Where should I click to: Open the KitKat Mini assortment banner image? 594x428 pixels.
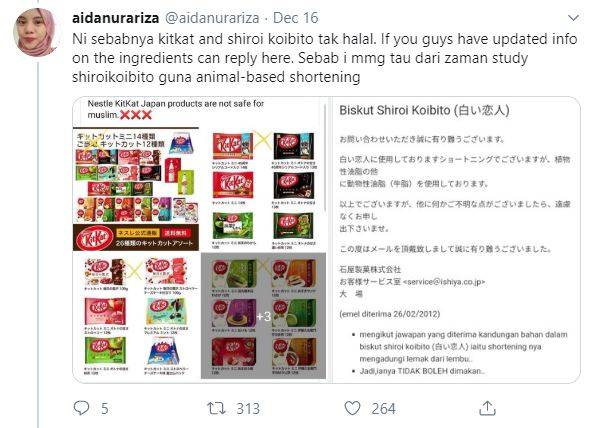point(136,189)
